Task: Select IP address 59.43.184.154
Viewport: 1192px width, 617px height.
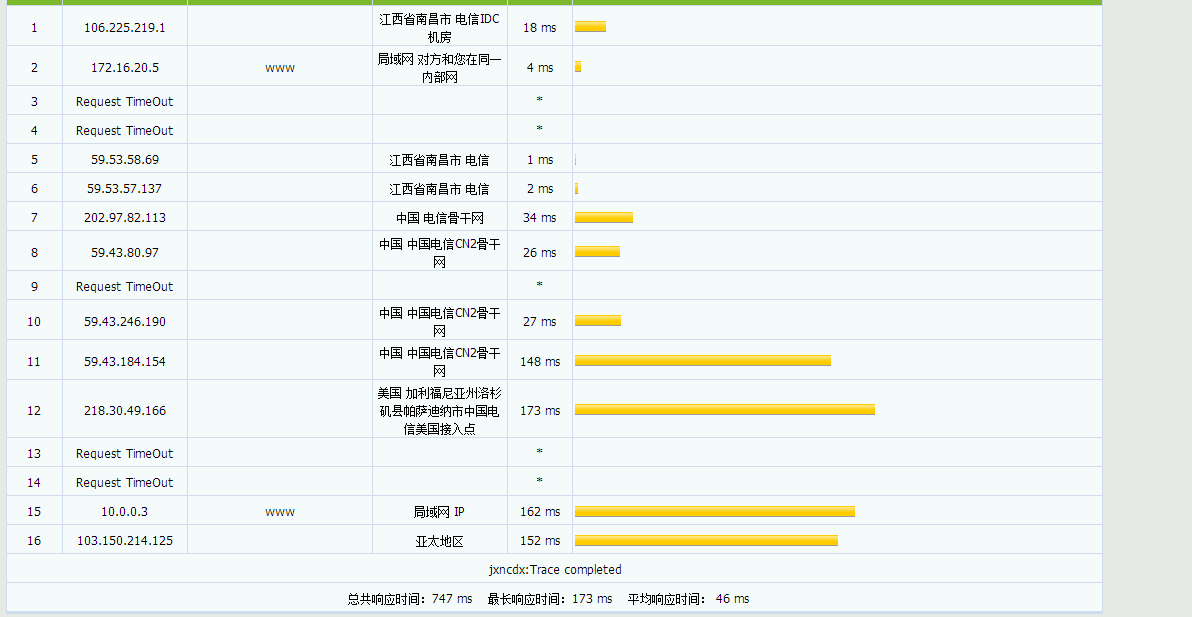Action: point(125,362)
